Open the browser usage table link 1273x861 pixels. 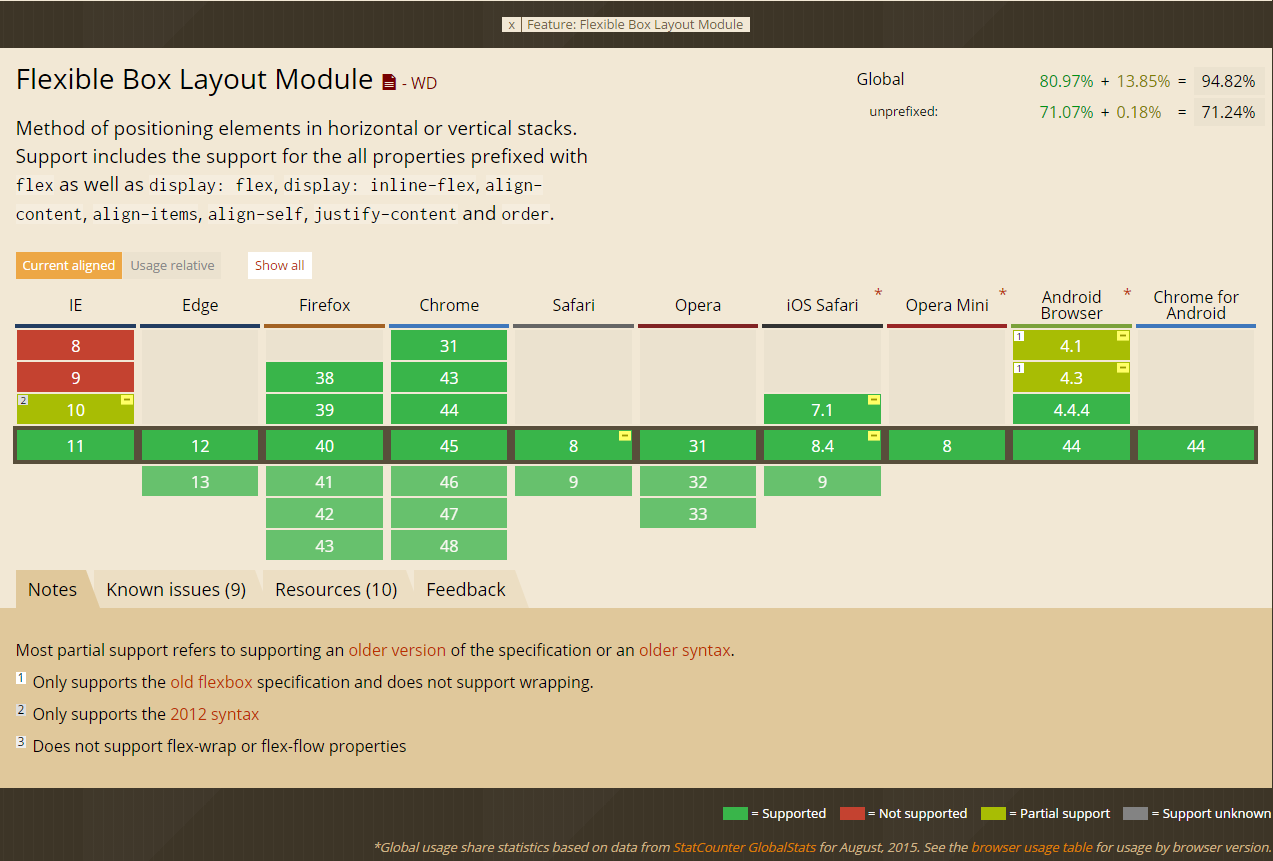(1032, 847)
